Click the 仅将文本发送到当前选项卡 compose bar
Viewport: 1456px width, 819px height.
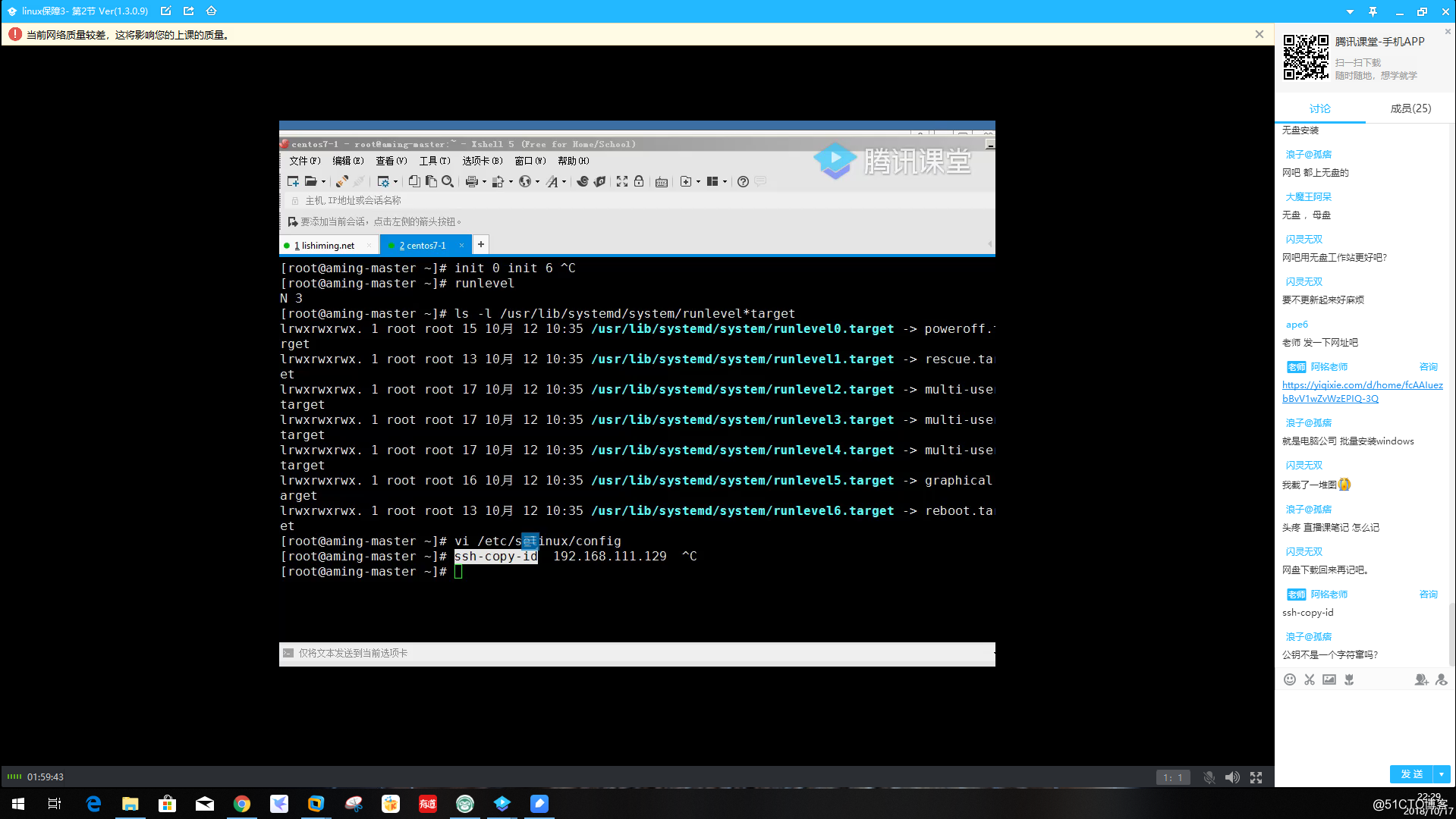(x=637, y=653)
